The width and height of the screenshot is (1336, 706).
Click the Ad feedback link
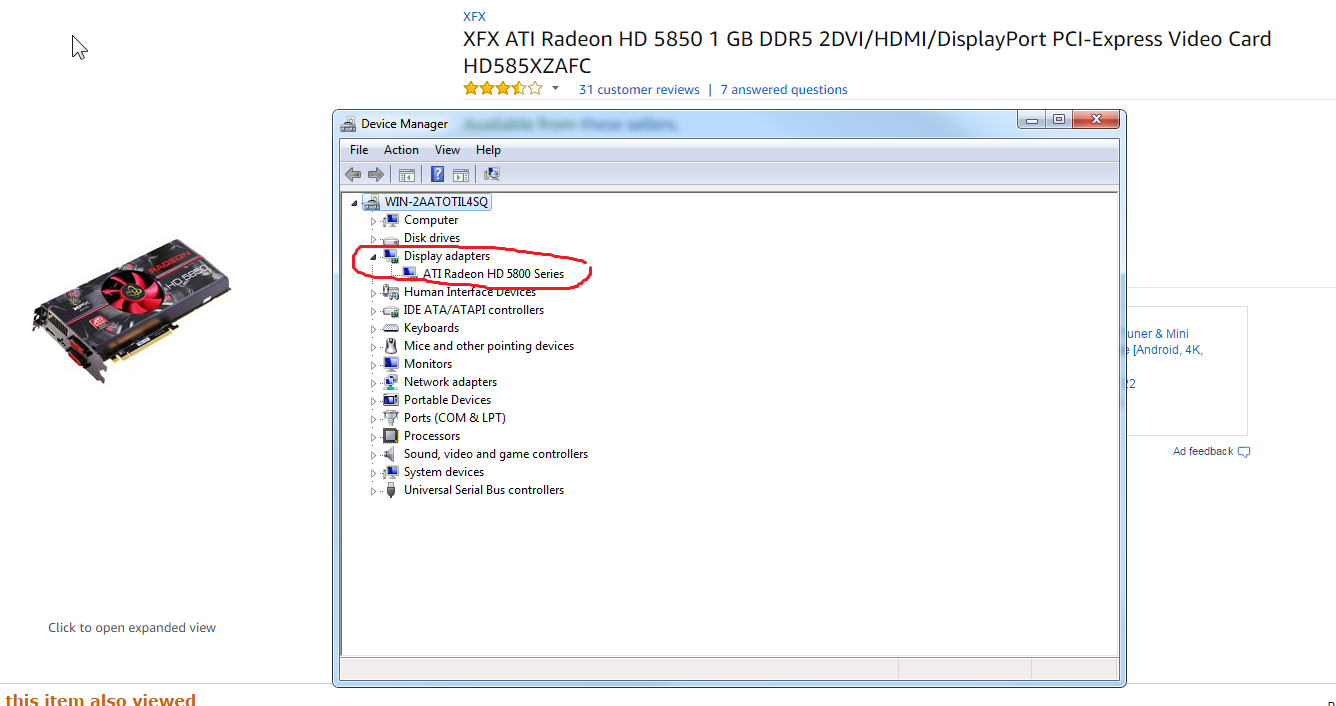(1203, 452)
